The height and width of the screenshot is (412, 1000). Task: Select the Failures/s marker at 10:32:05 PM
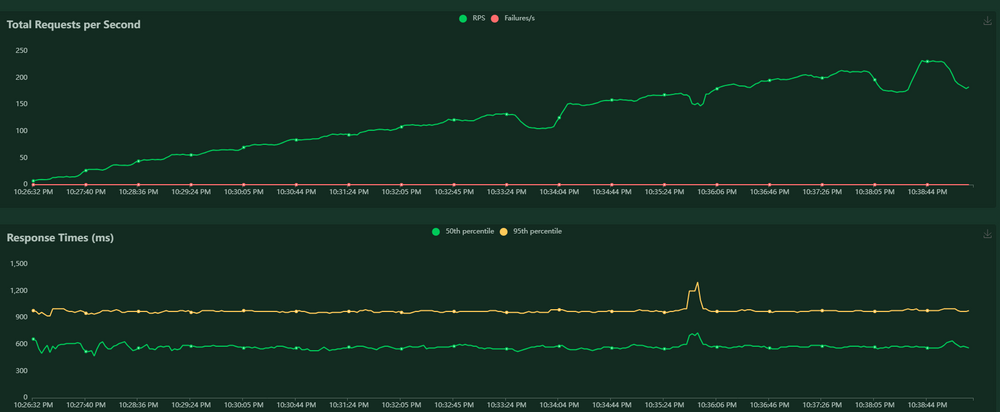tap(401, 184)
